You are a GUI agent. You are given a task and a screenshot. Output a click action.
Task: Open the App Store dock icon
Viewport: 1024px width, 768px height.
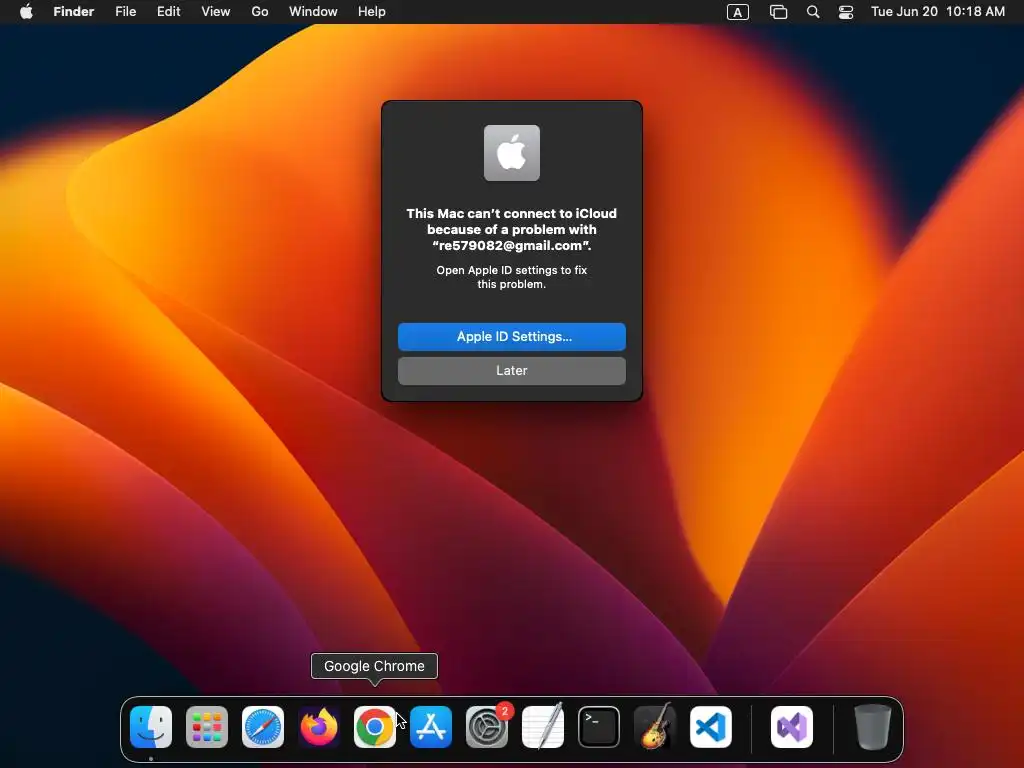[431, 727]
